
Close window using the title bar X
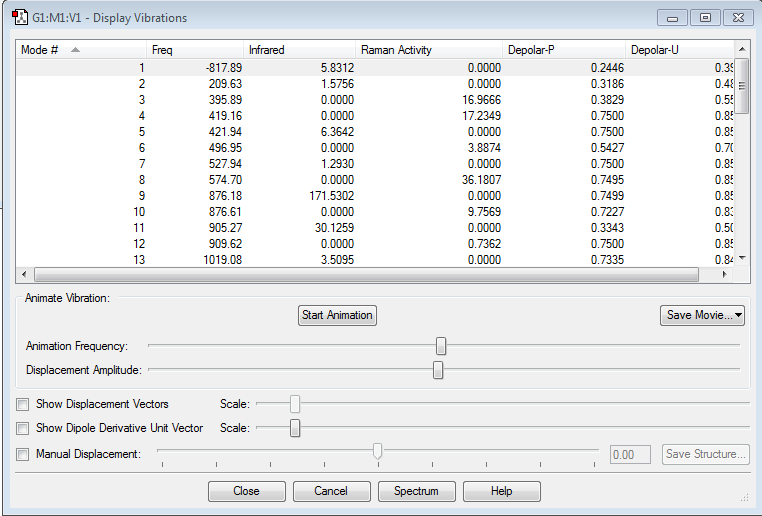click(x=738, y=18)
